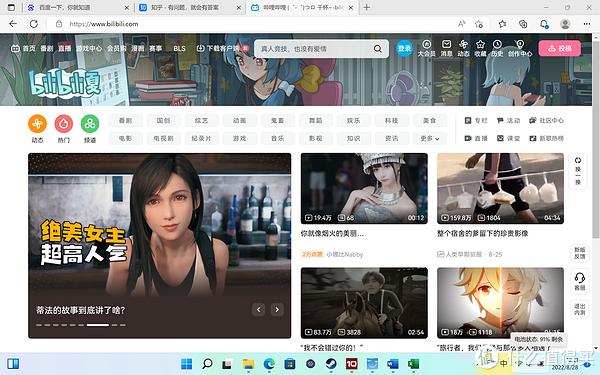This screenshot has width=600, height=375.
Task: Open File Explorer from the taskbar
Action: 248,364
